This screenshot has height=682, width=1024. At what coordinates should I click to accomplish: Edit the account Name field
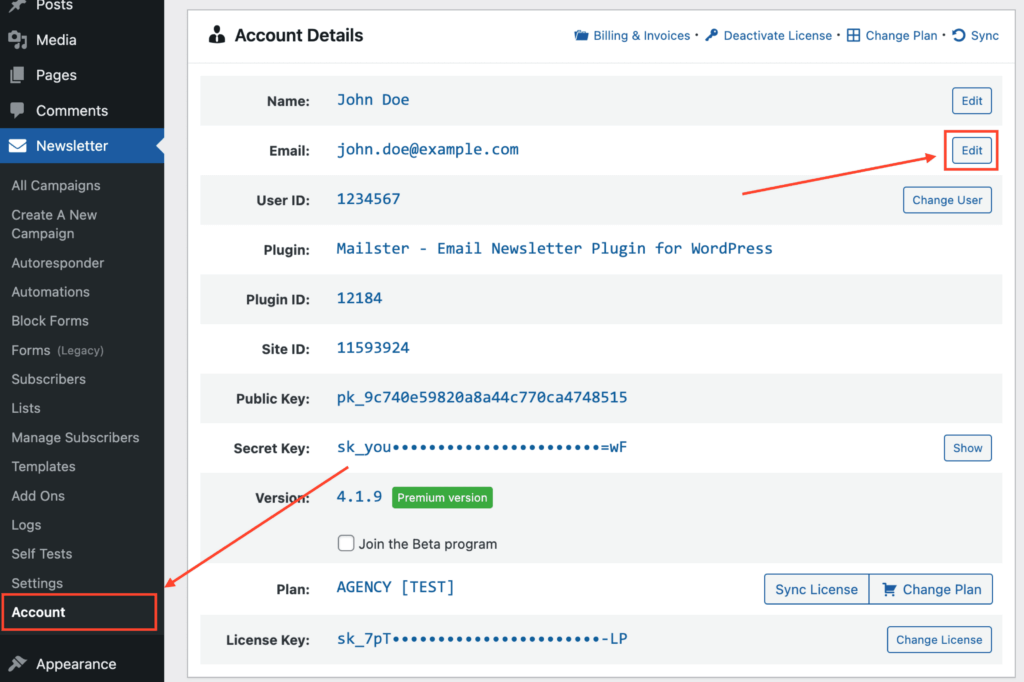click(x=971, y=101)
